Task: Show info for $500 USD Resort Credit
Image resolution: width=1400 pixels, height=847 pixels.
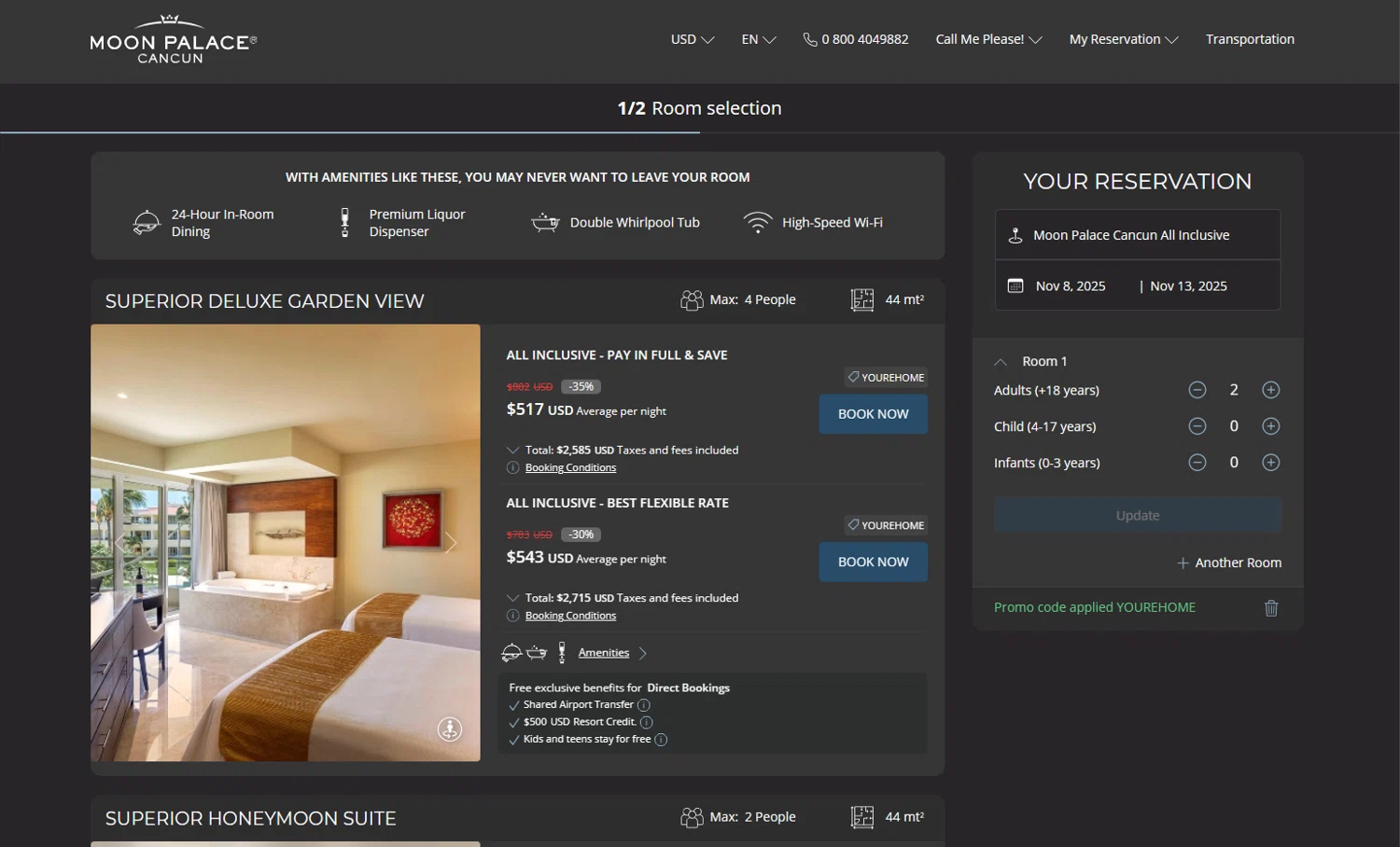Action: pyautogui.click(x=647, y=722)
